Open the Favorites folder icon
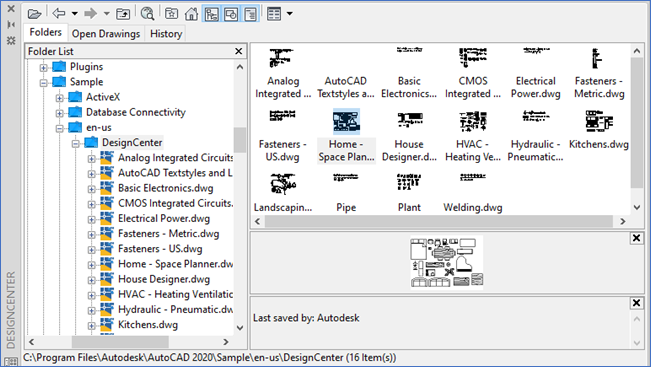This screenshot has width=651, height=367. point(171,14)
